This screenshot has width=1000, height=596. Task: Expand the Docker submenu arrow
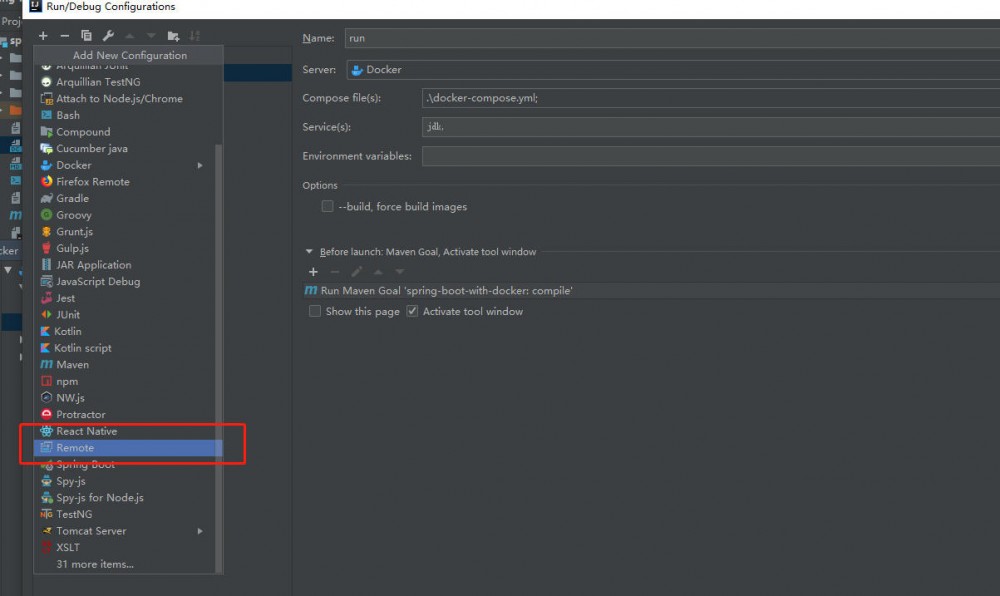pos(200,165)
